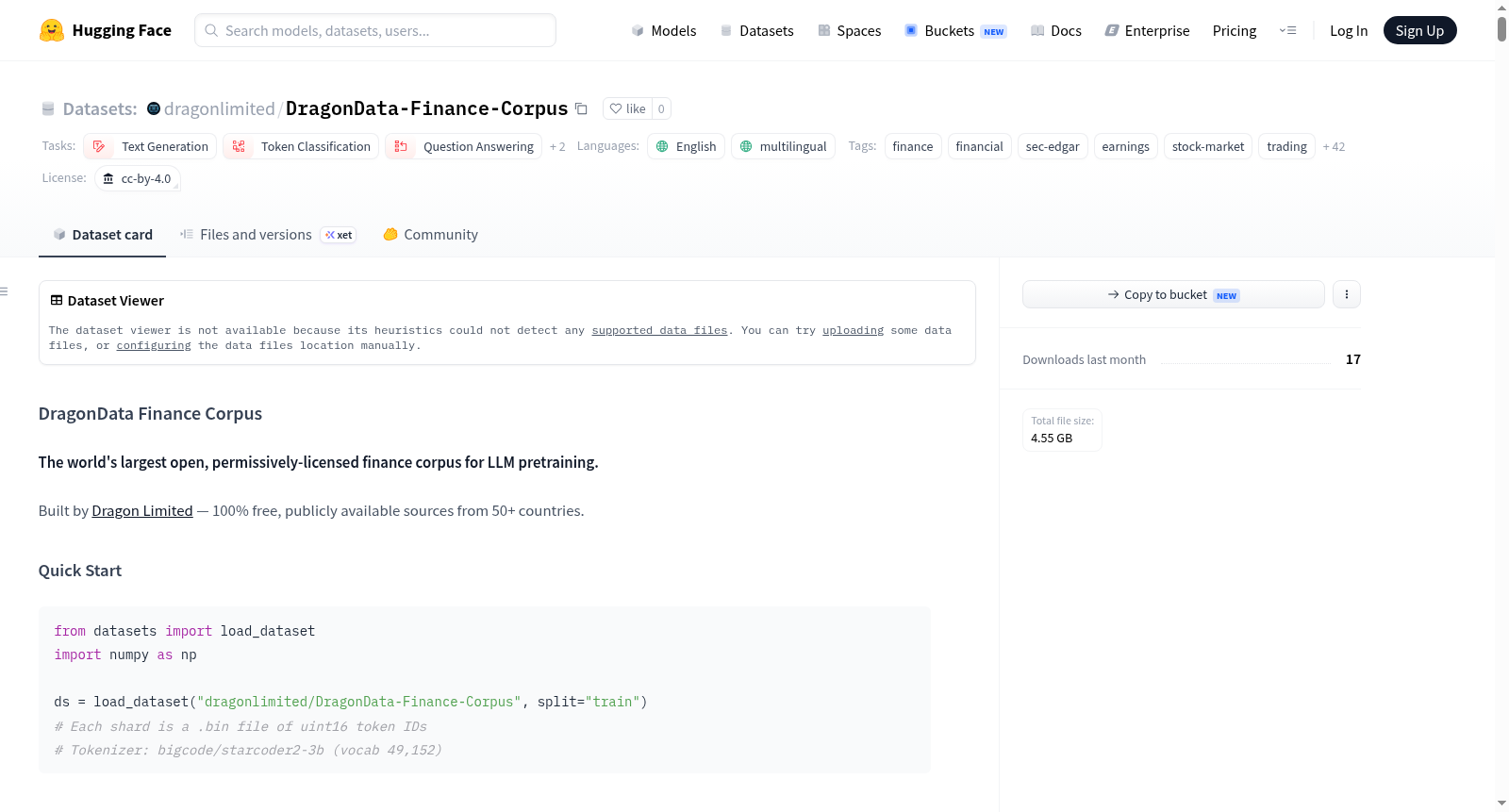Click the heart like icon
The height and width of the screenshot is (812, 1509).
tap(616, 108)
